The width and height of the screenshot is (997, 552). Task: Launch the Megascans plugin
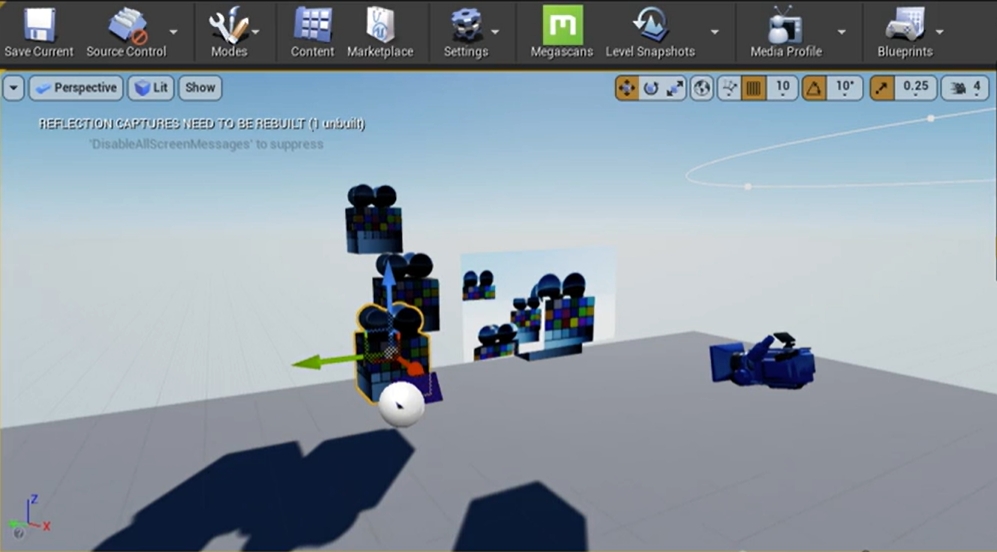pyautogui.click(x=562, y=32)
